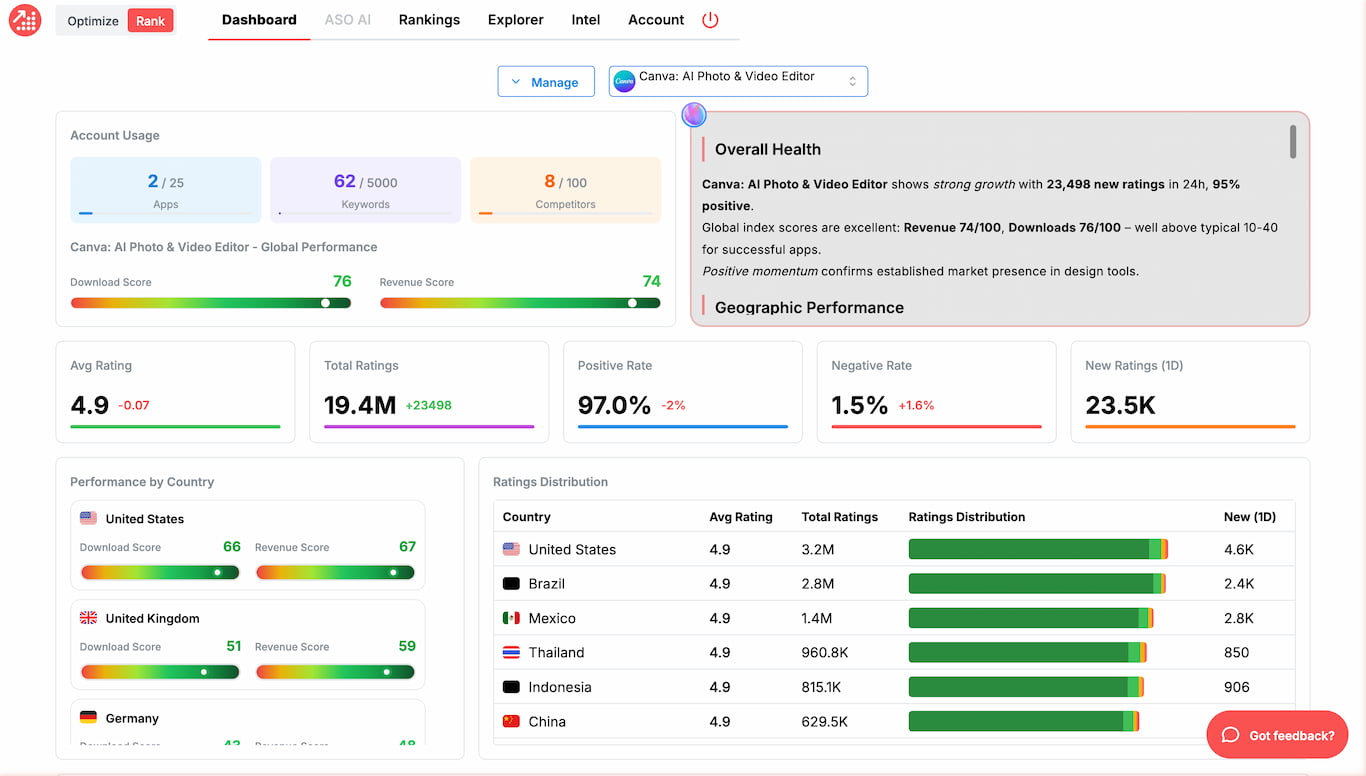The image size is (1366, 776).
Task: Switch mode to Optimize
Action: coord(93,21)
